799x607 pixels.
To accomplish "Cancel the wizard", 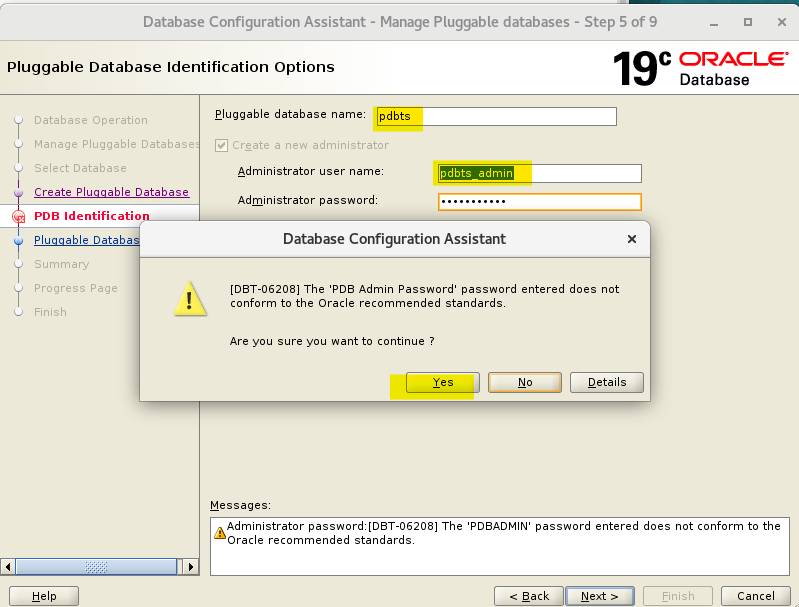I will click(x=756, y=596).
